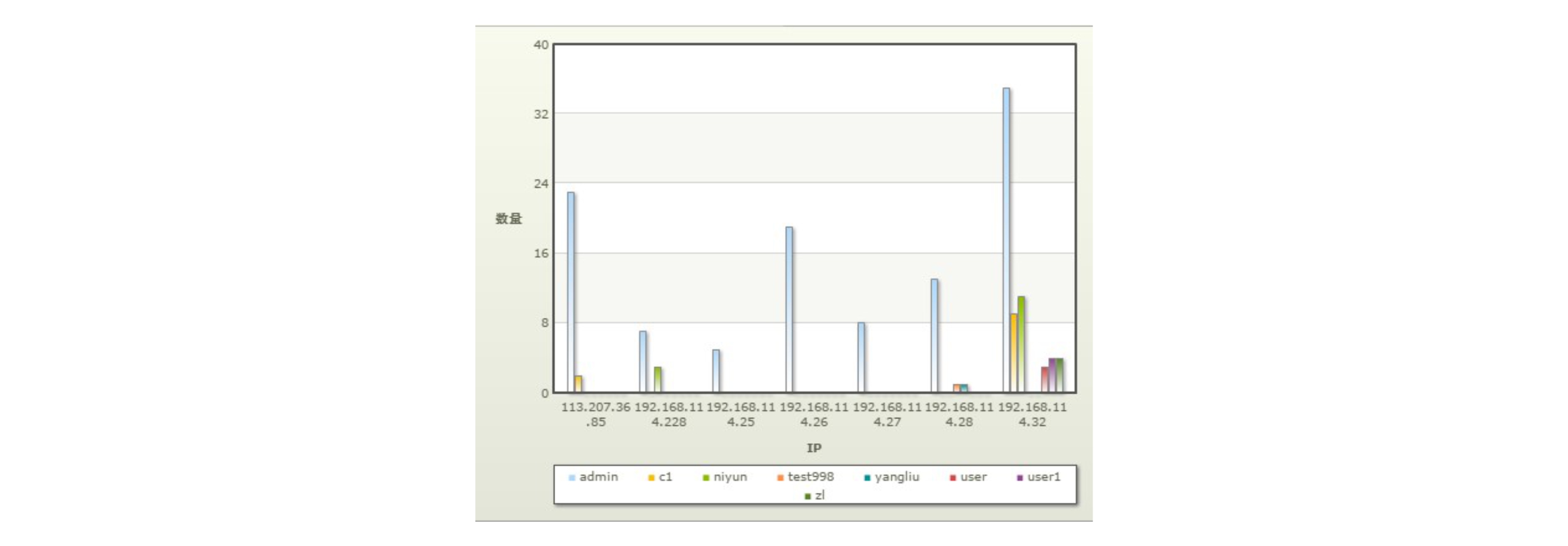Select the zl legend entry

pos(815,495)
